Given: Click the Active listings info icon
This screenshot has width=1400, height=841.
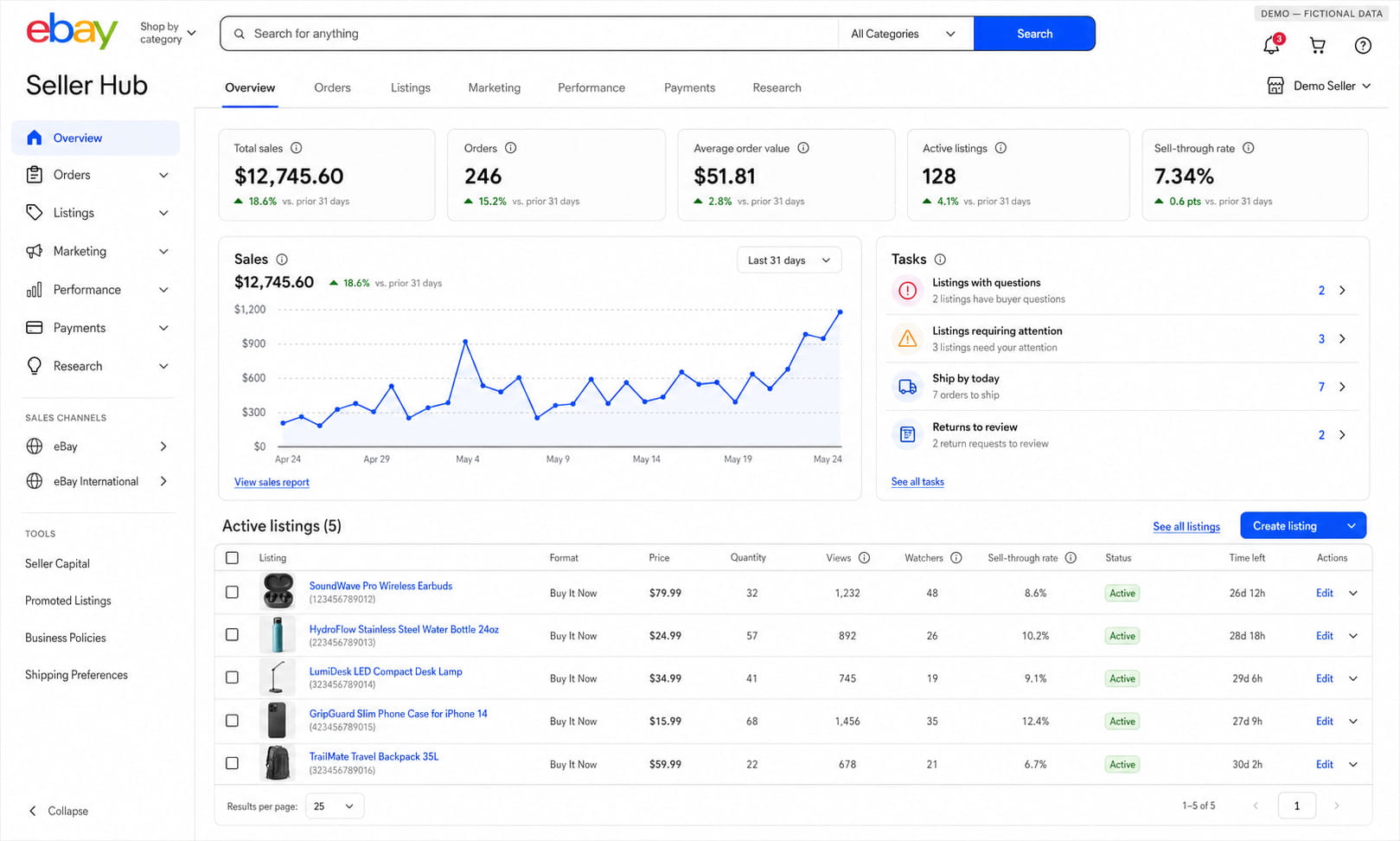Looking at the screenshot, I should point(1000,148).
